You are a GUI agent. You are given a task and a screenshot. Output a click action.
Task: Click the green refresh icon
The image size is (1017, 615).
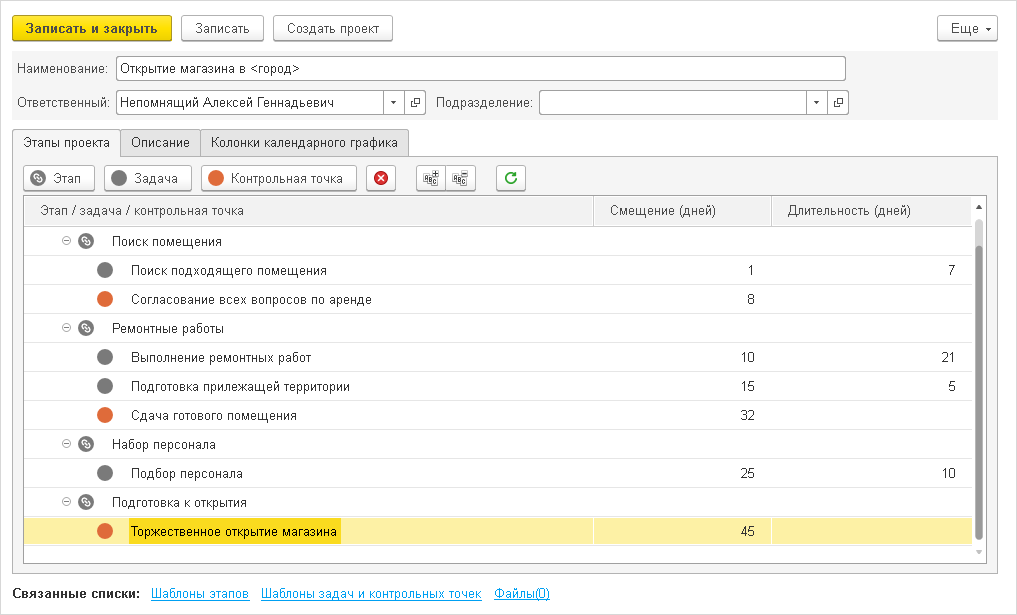510,178
